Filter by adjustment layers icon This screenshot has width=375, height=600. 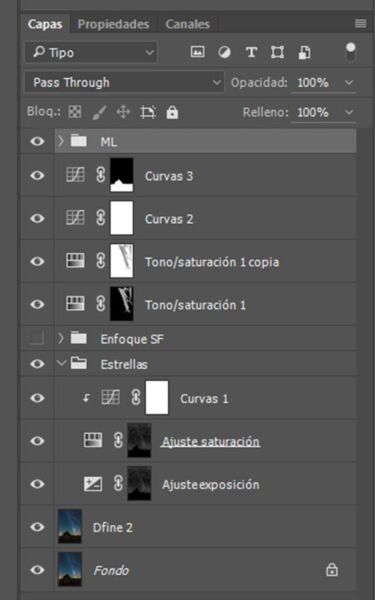[x=224, y=52]
